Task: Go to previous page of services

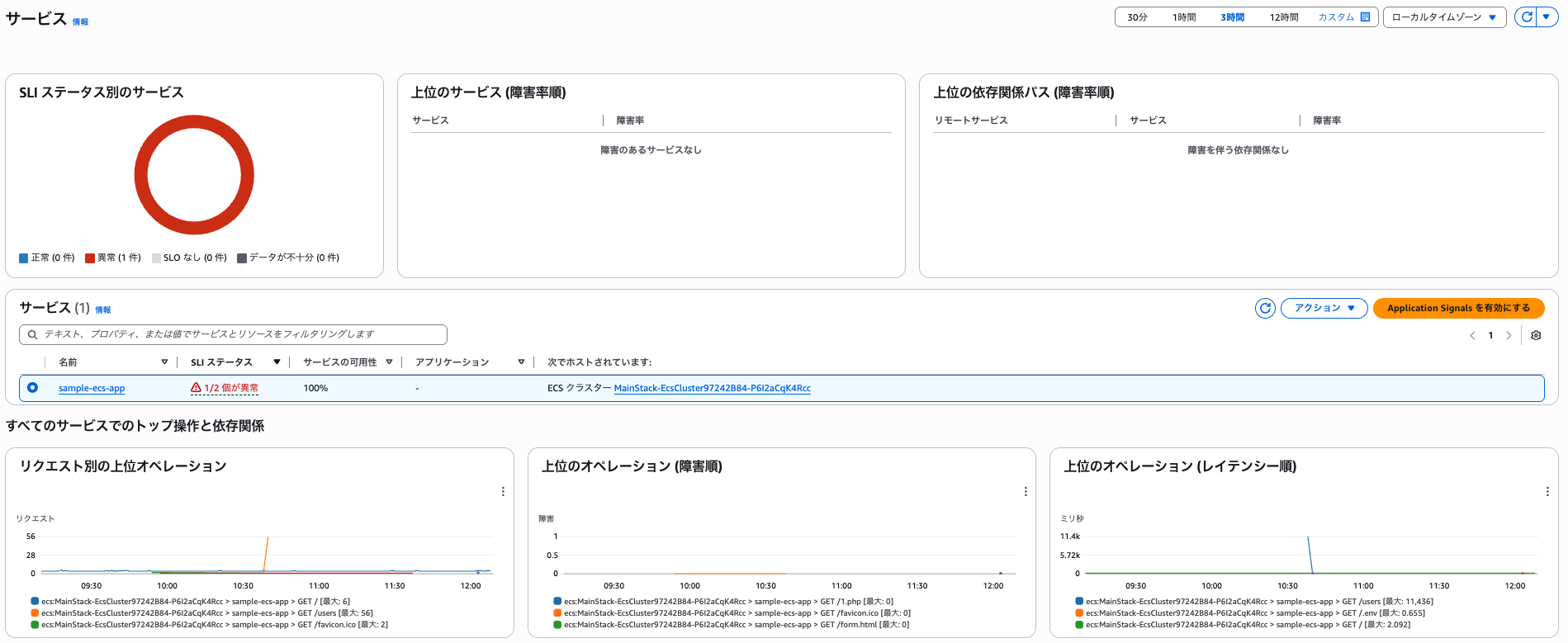Action: [x=1472, y=335]
